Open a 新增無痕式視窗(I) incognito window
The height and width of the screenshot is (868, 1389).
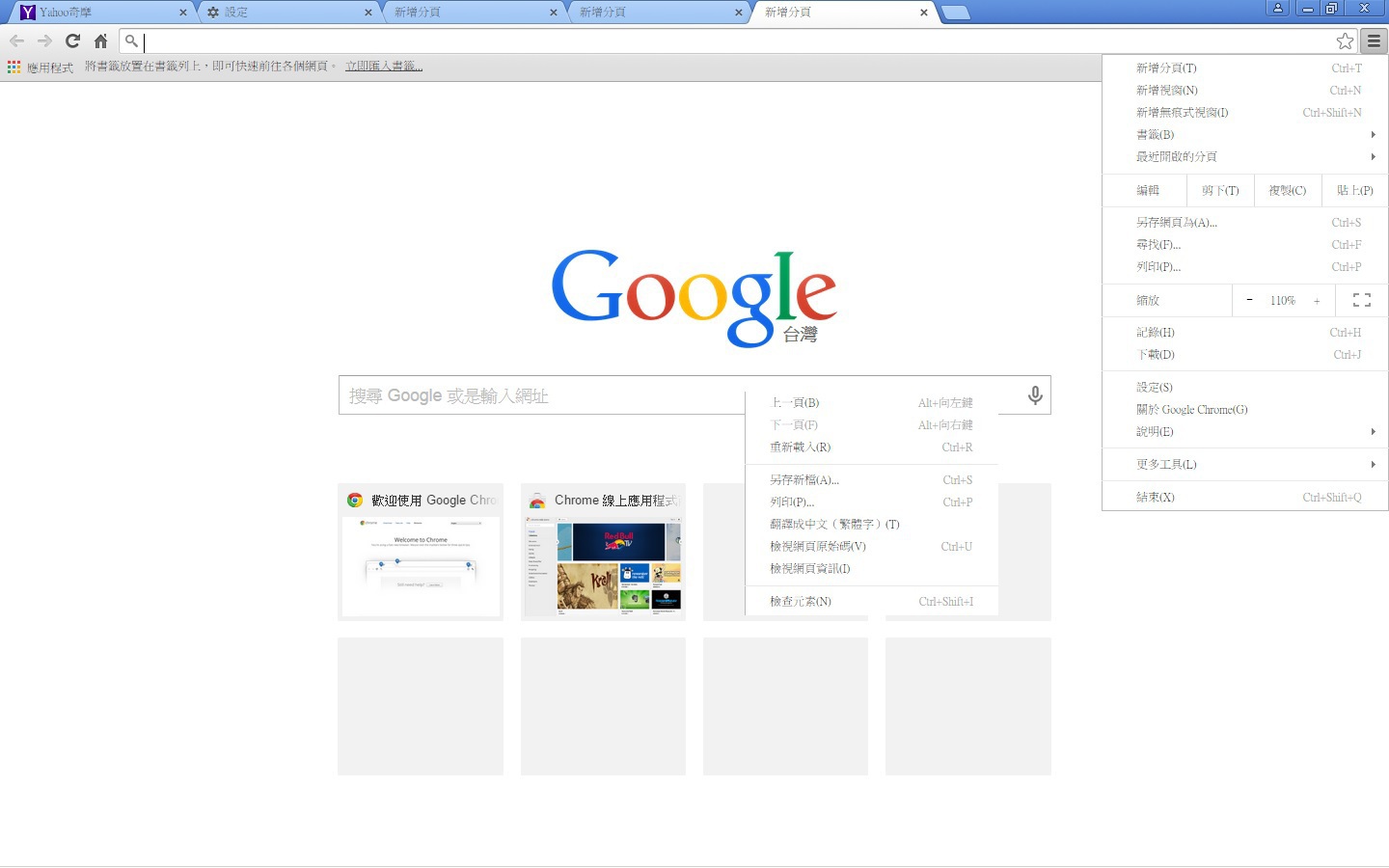pyautogui.click(x=1245, y=112)
